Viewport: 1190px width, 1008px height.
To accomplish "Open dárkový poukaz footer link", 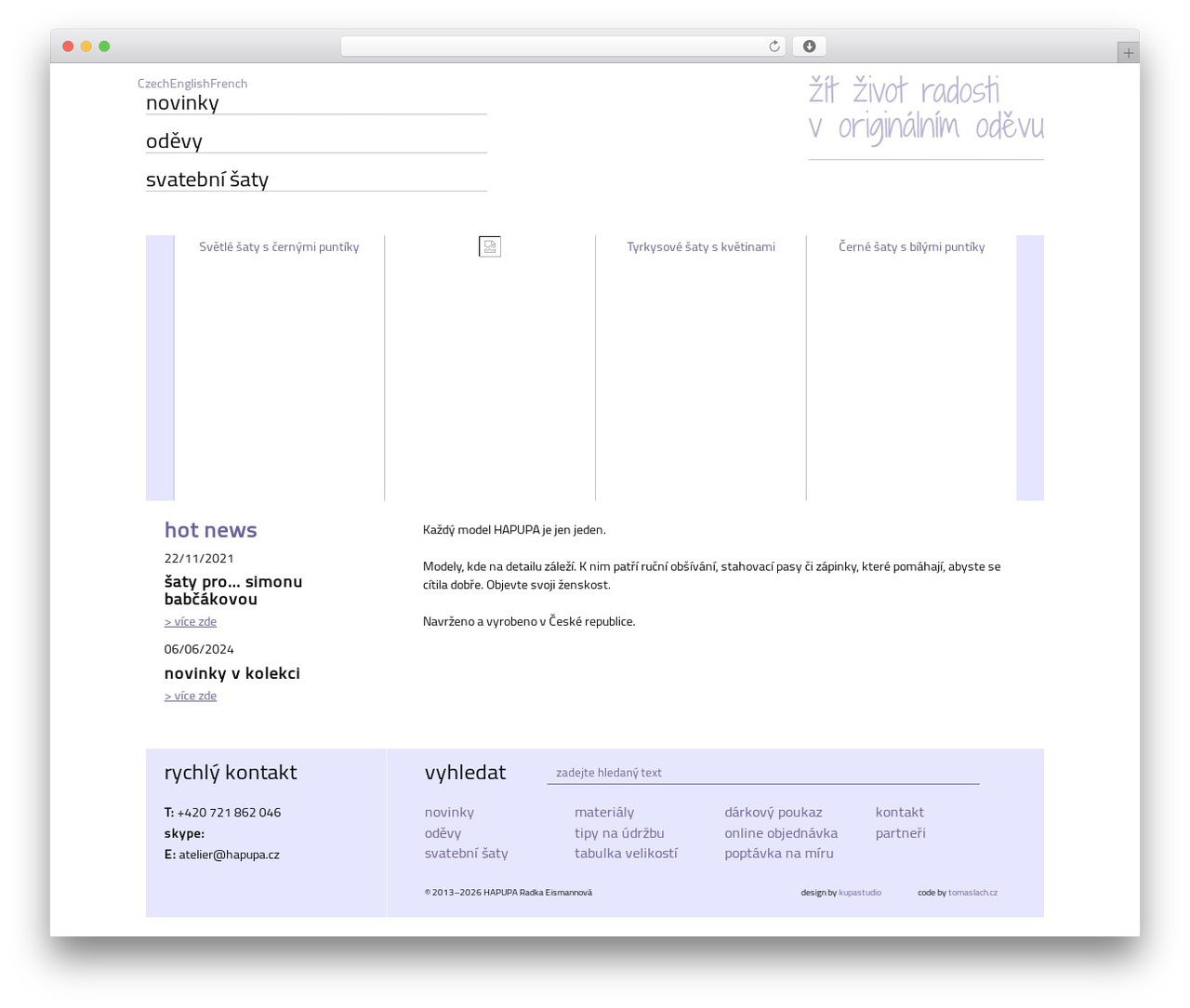I will [x=773, y=812].
